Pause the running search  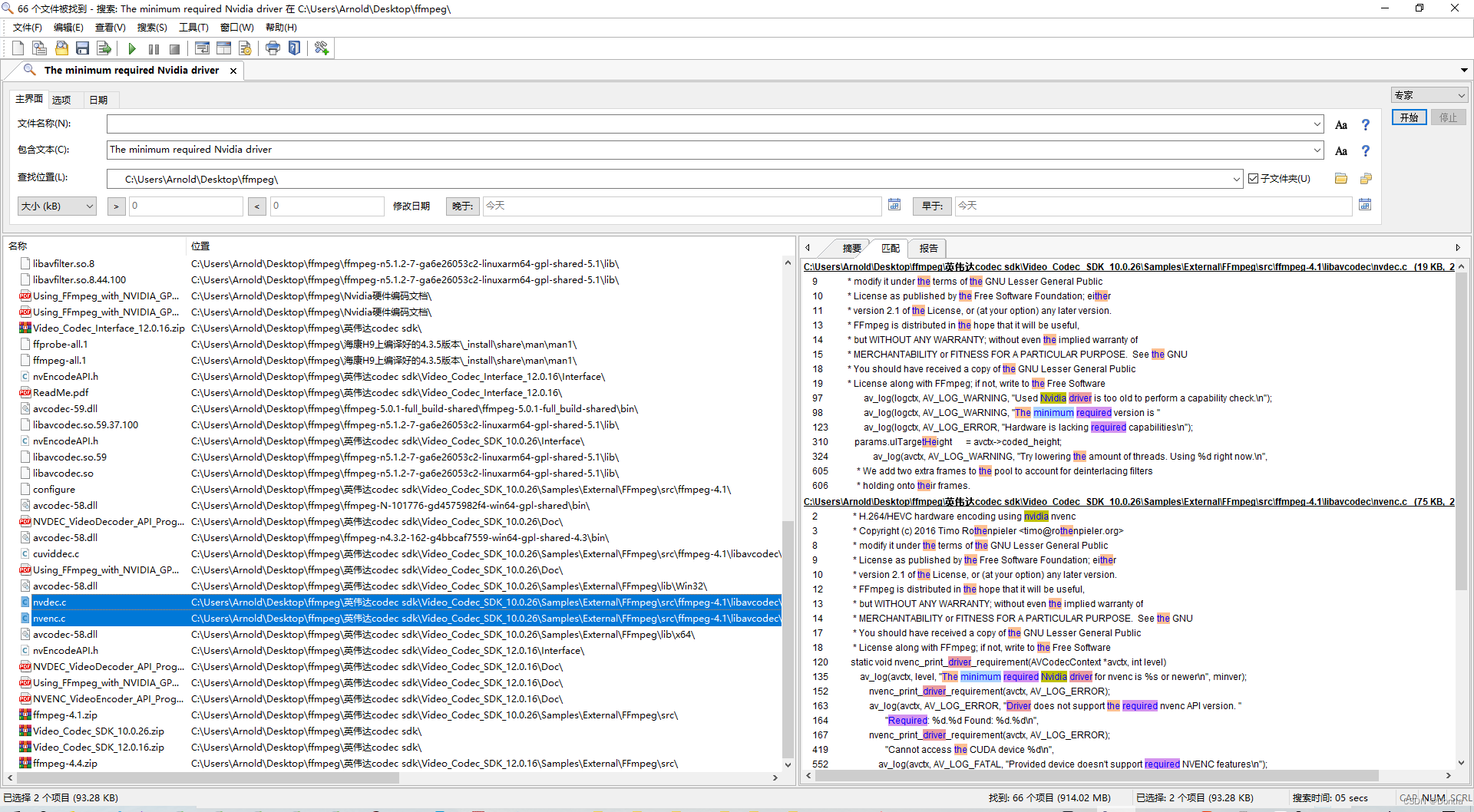(154, 48)
